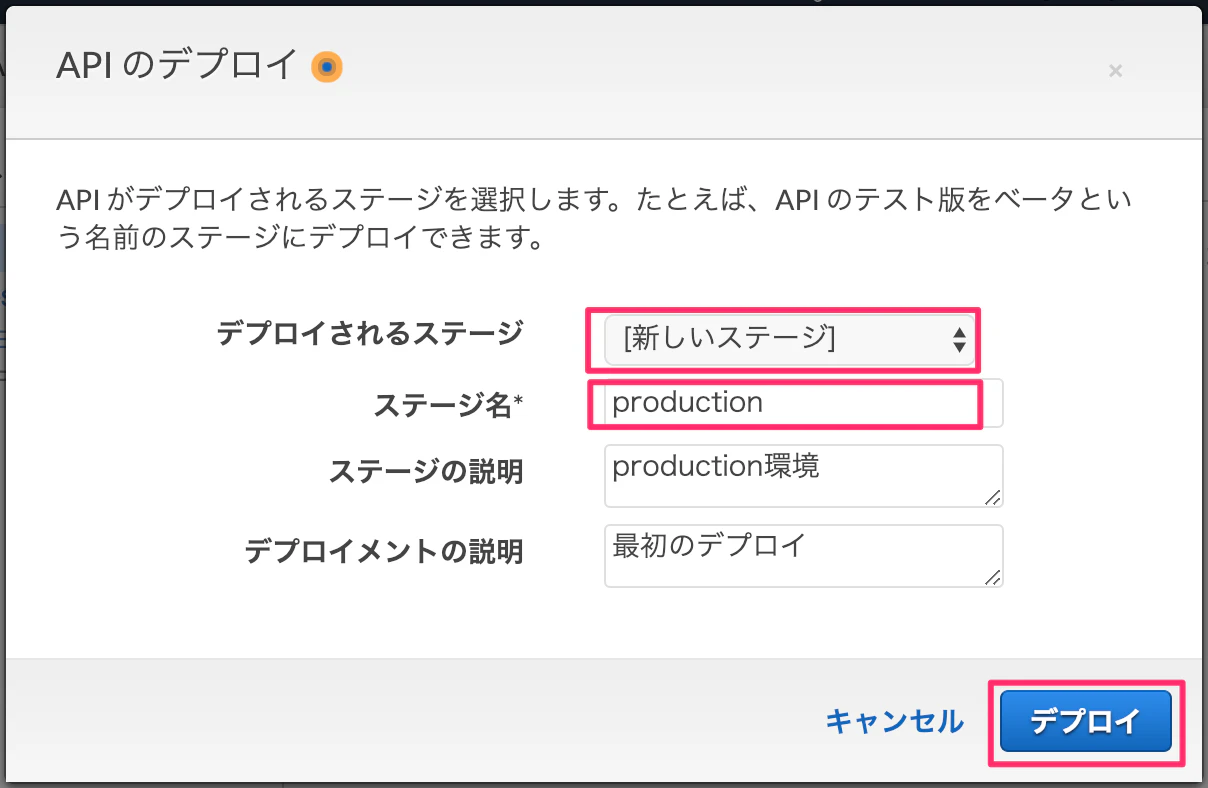Focus the ステージ名 field containing production
The height and width of the screenshot is (788, 1208).
[x=804, y=403]
